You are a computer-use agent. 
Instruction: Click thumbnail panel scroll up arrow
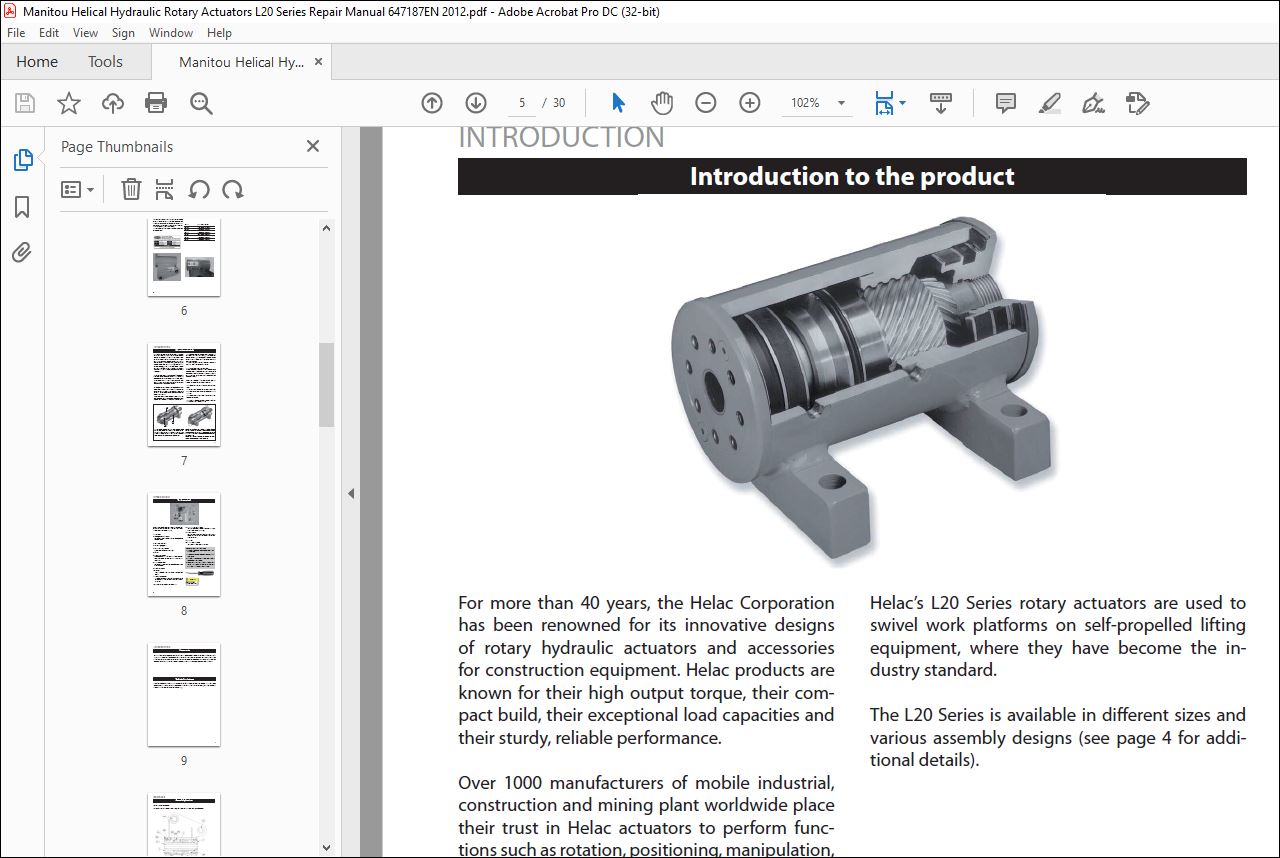tap(327, 228)
